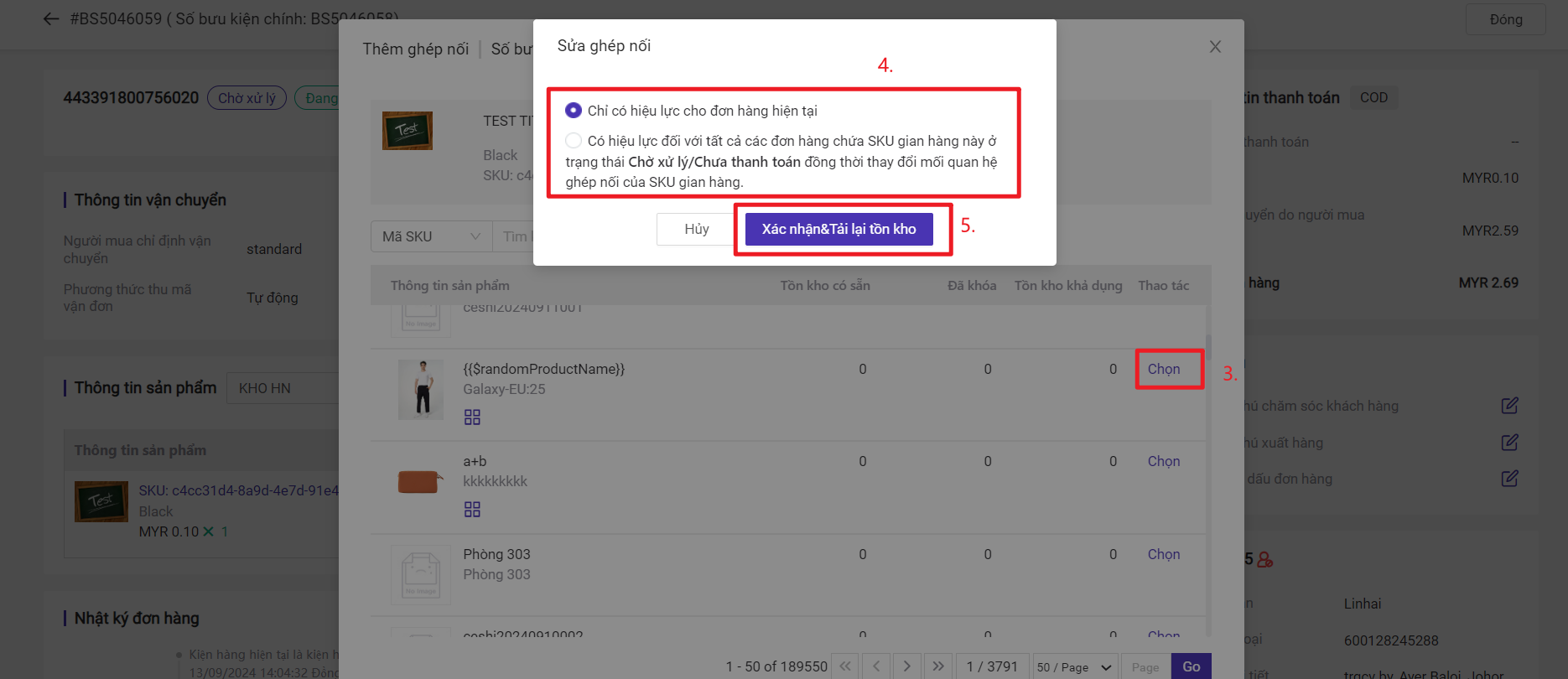
Task: Click the Page number input field
Action: [x=1145, y=666]
